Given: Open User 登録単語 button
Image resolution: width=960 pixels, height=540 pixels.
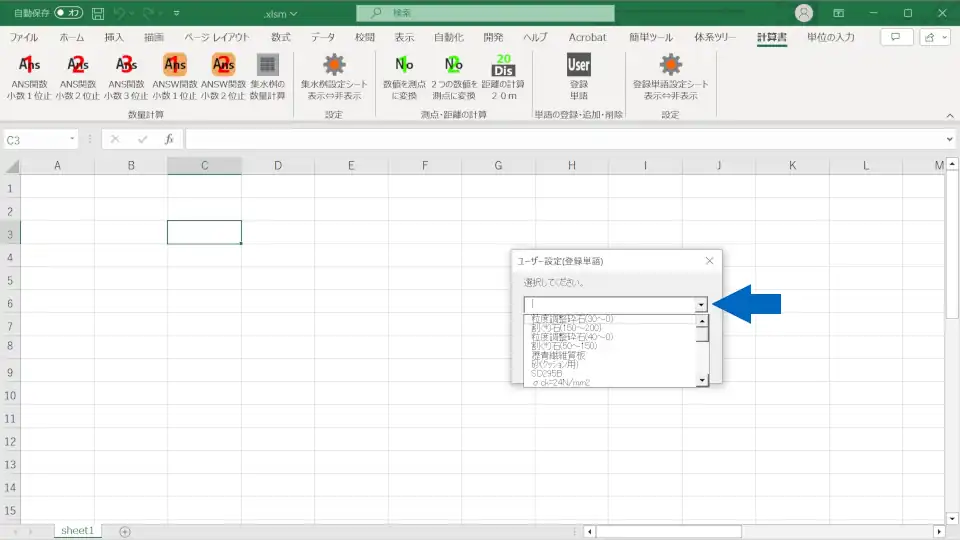Looking at the screenshot, I should [x=579, y=77].
